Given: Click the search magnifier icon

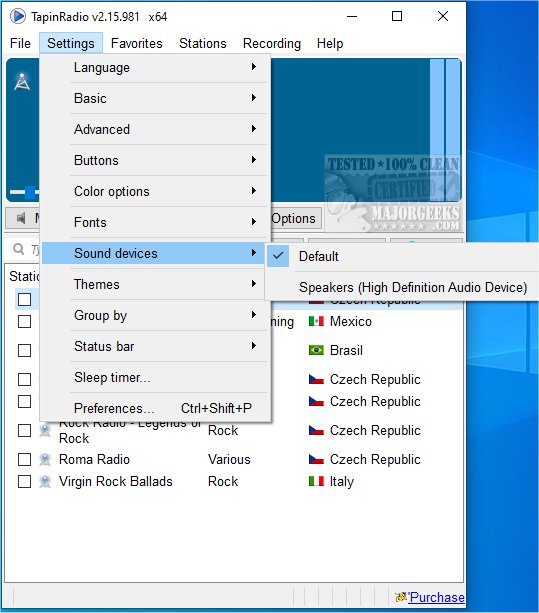Looking at the screenshot, I should (x=18, y=249).
